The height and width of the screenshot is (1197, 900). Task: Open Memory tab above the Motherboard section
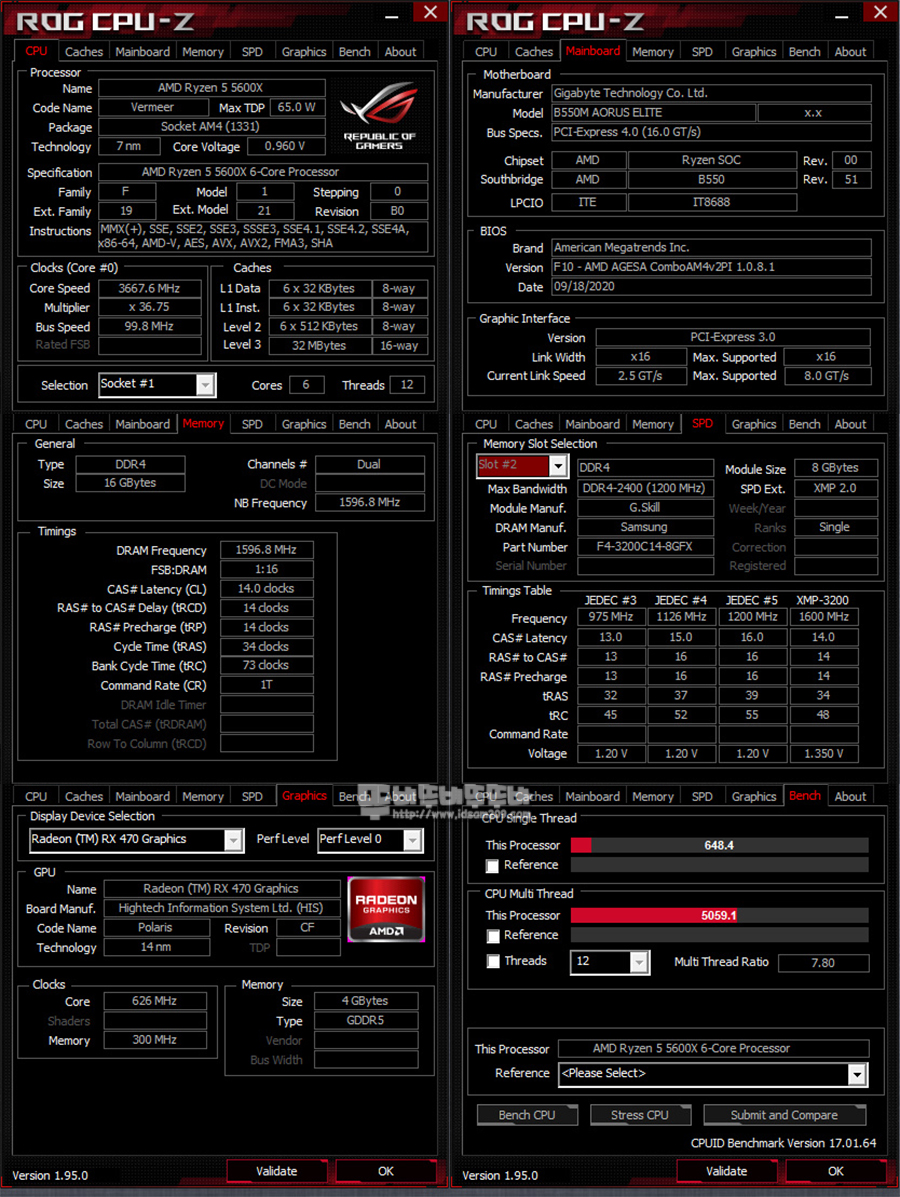tap(653, 52)
